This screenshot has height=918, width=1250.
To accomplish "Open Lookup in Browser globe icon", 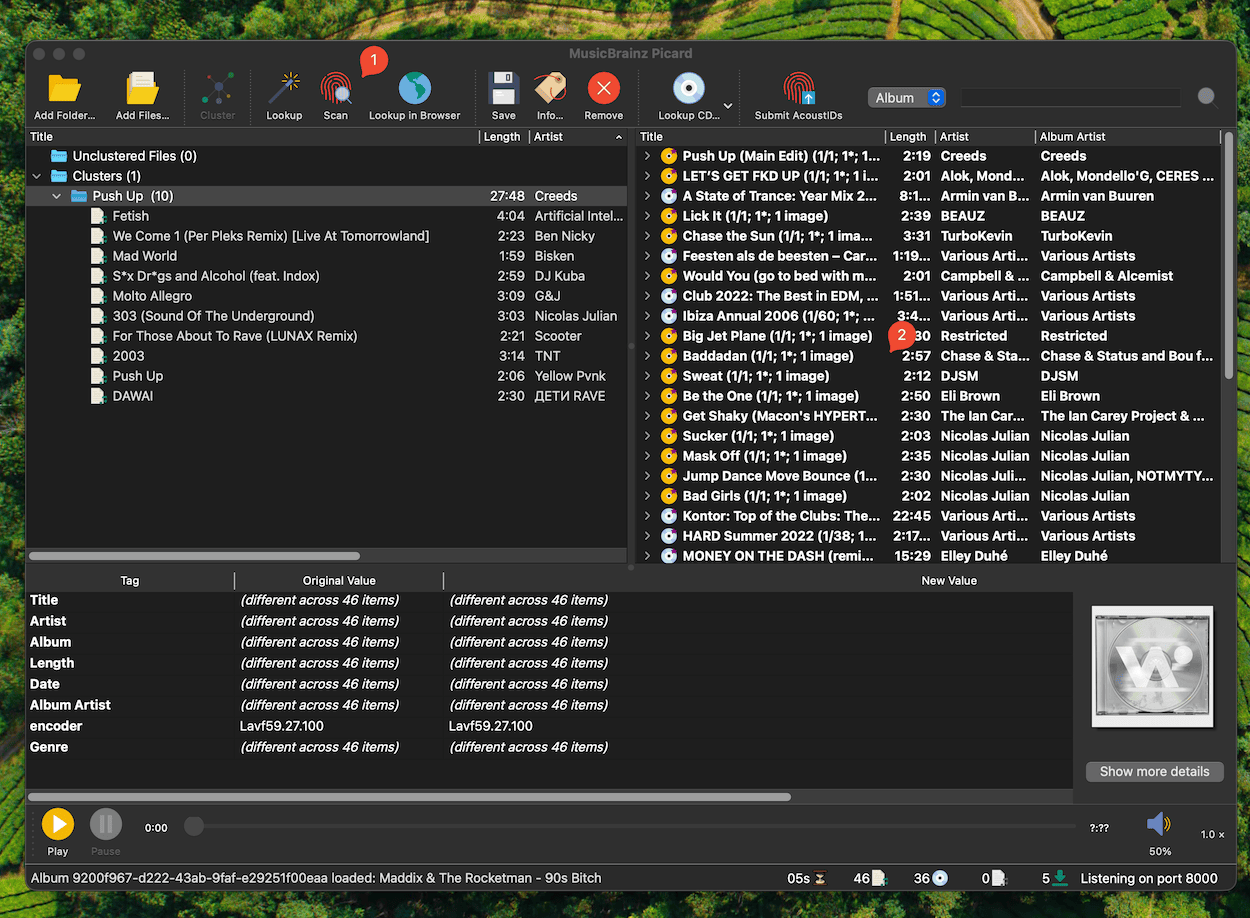I will (414, 91).
